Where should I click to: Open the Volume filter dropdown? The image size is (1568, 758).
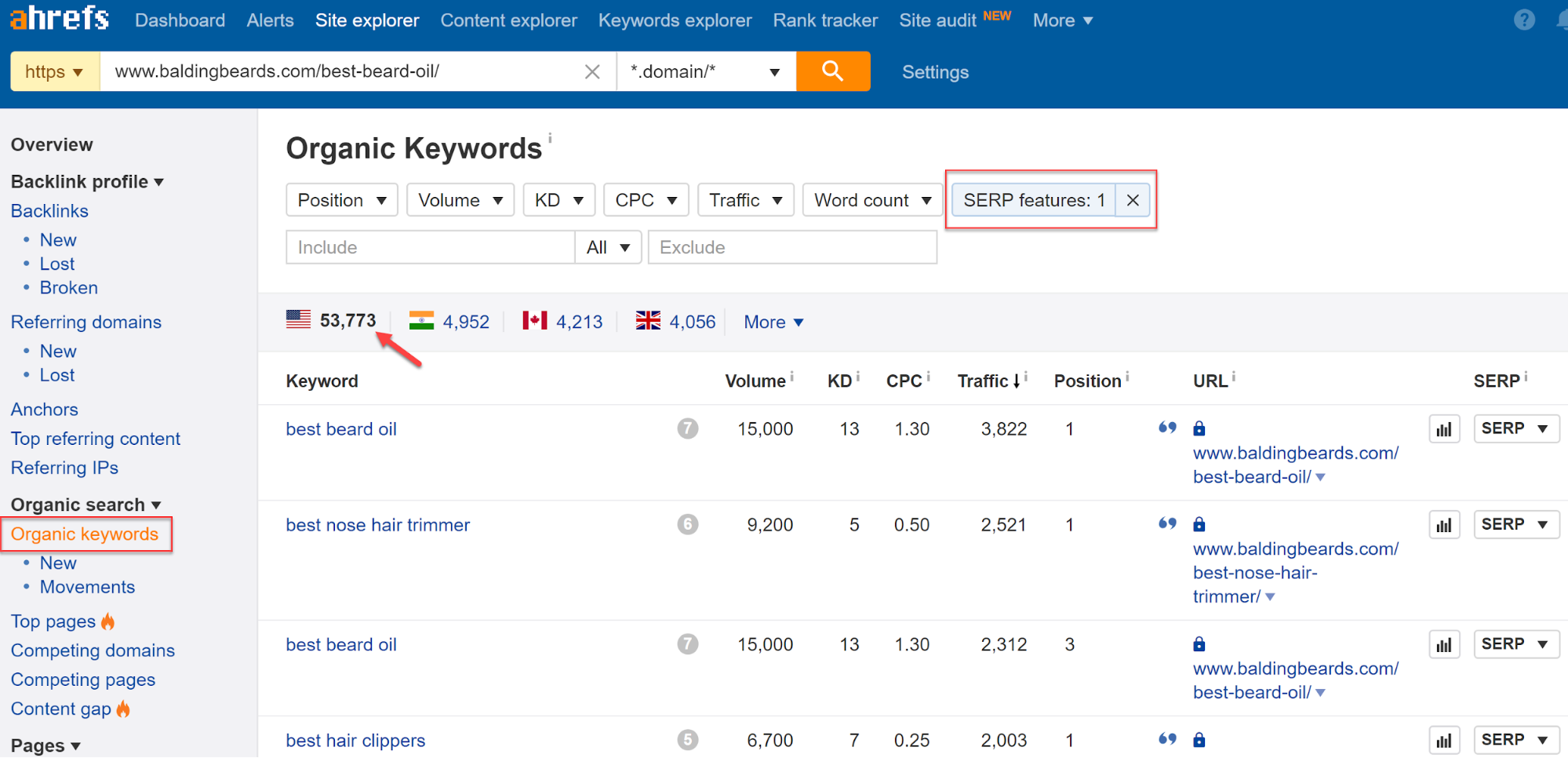(x=460, y=200)
